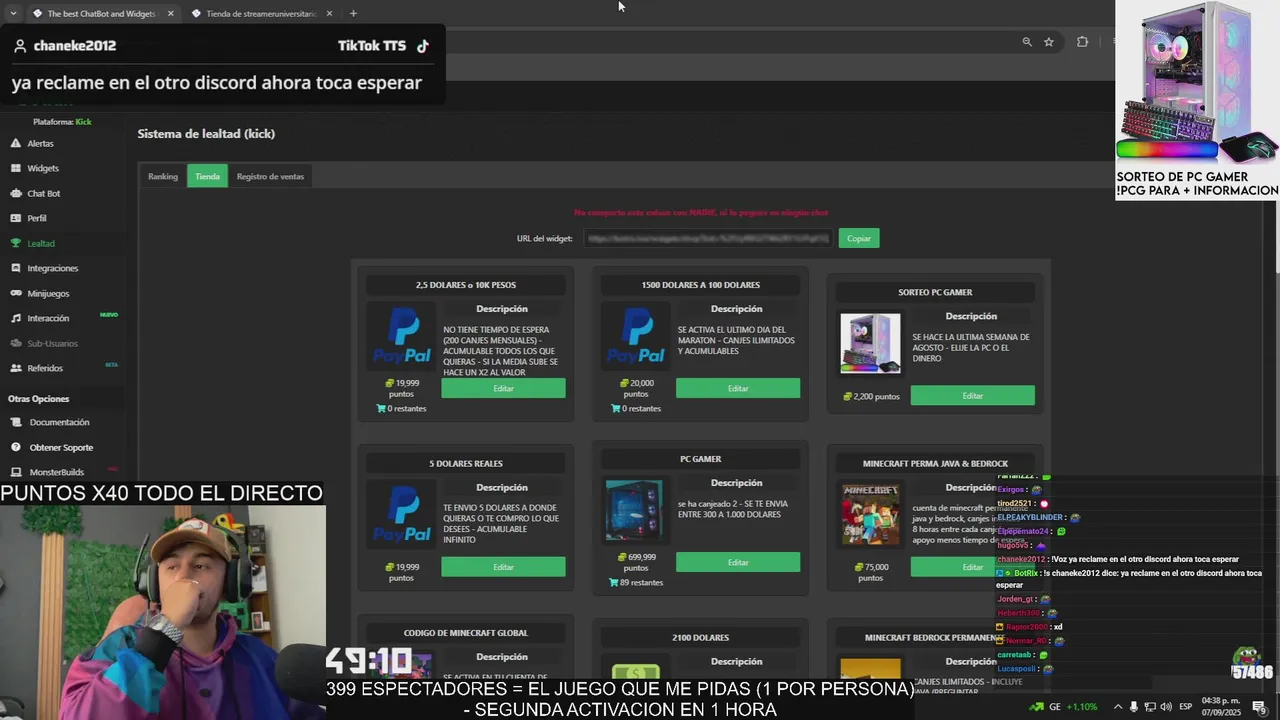This screenshot has height=720, width=1280.
Task: Bookmark this page with star icon
Action: 1049,42
